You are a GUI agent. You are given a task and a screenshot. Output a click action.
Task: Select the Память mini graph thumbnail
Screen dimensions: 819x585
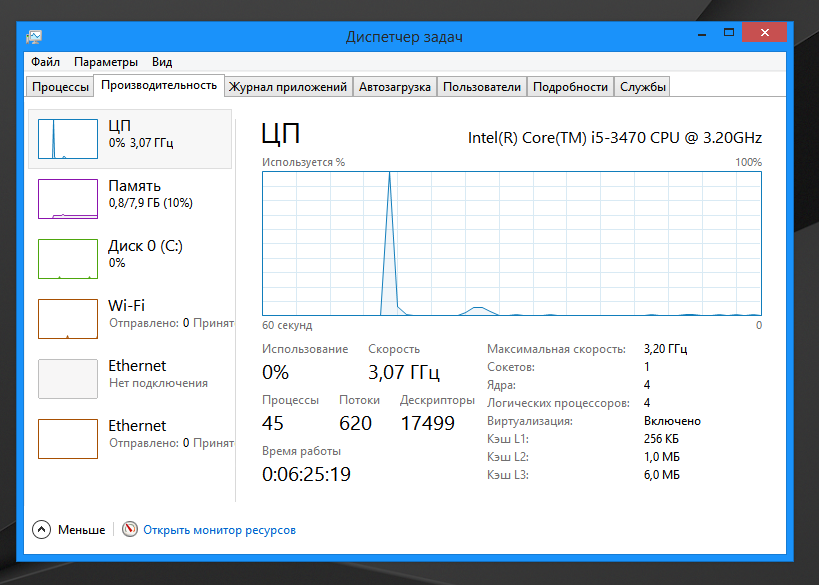pyautogui.click(x=68, y=199)
